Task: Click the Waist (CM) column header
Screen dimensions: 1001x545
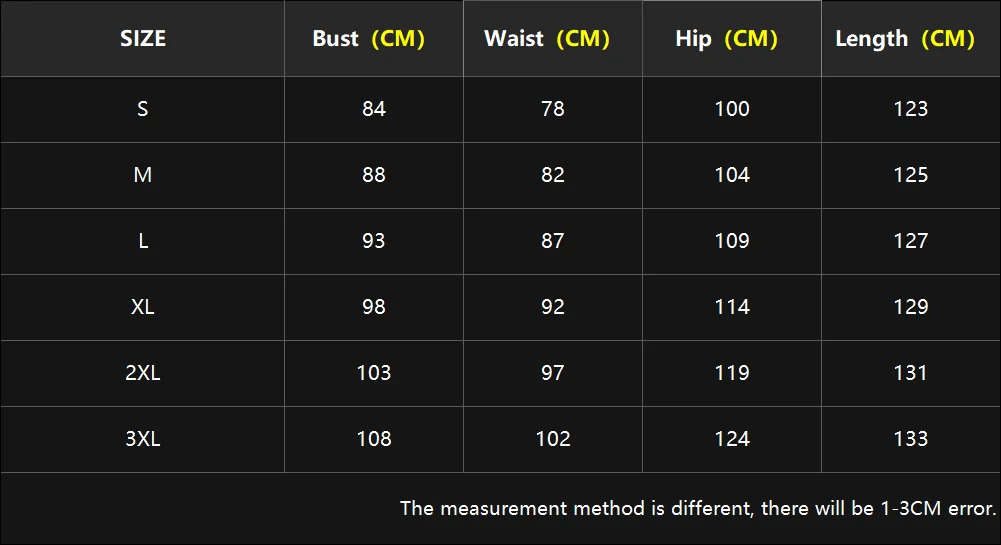Action: (x=547, y=39)
